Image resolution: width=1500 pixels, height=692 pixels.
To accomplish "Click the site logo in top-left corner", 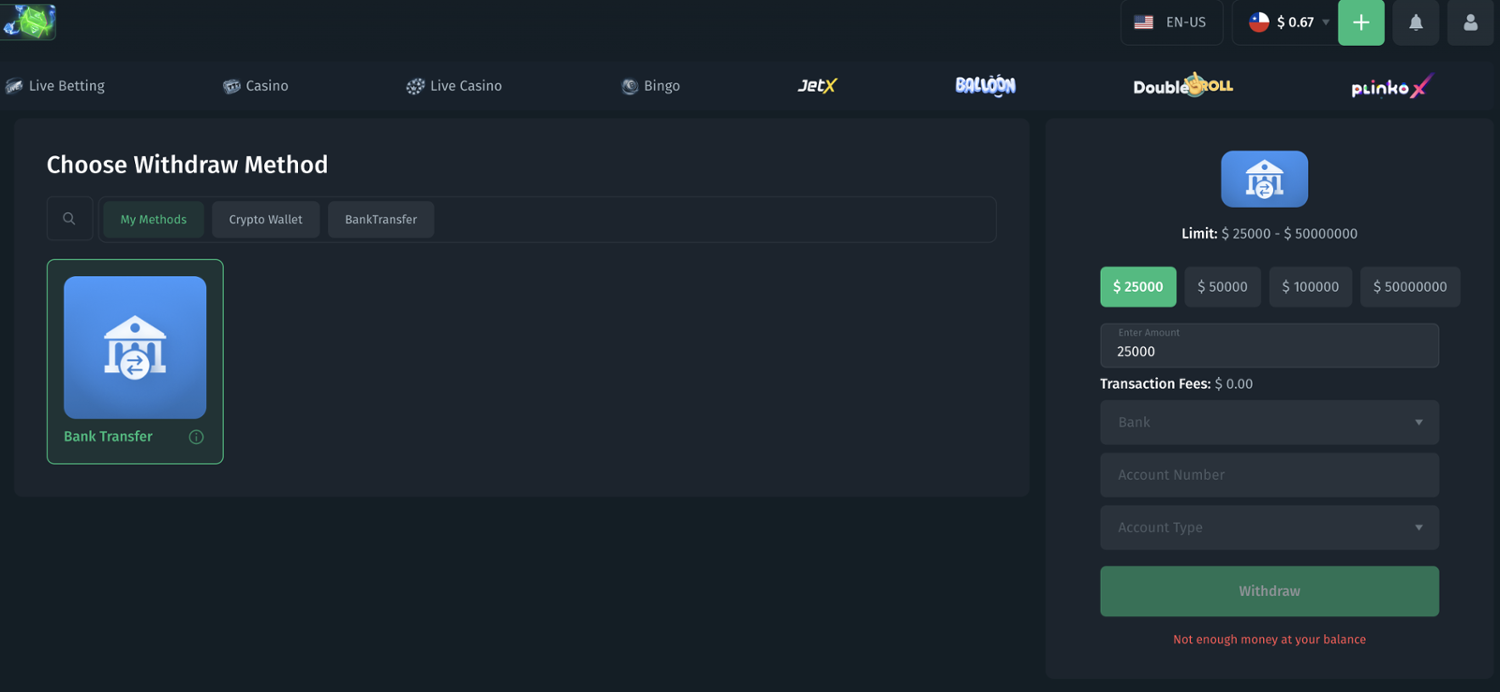I will pos(29,22).
